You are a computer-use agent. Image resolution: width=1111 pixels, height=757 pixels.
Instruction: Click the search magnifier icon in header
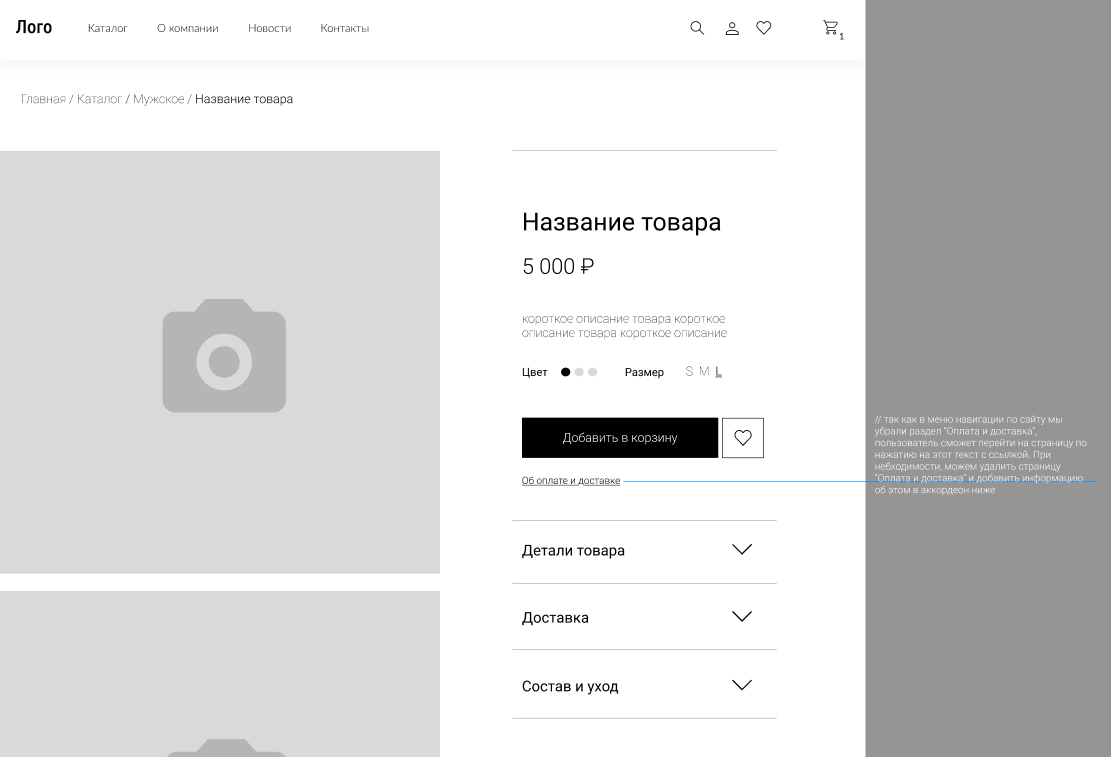pos(697,28)
